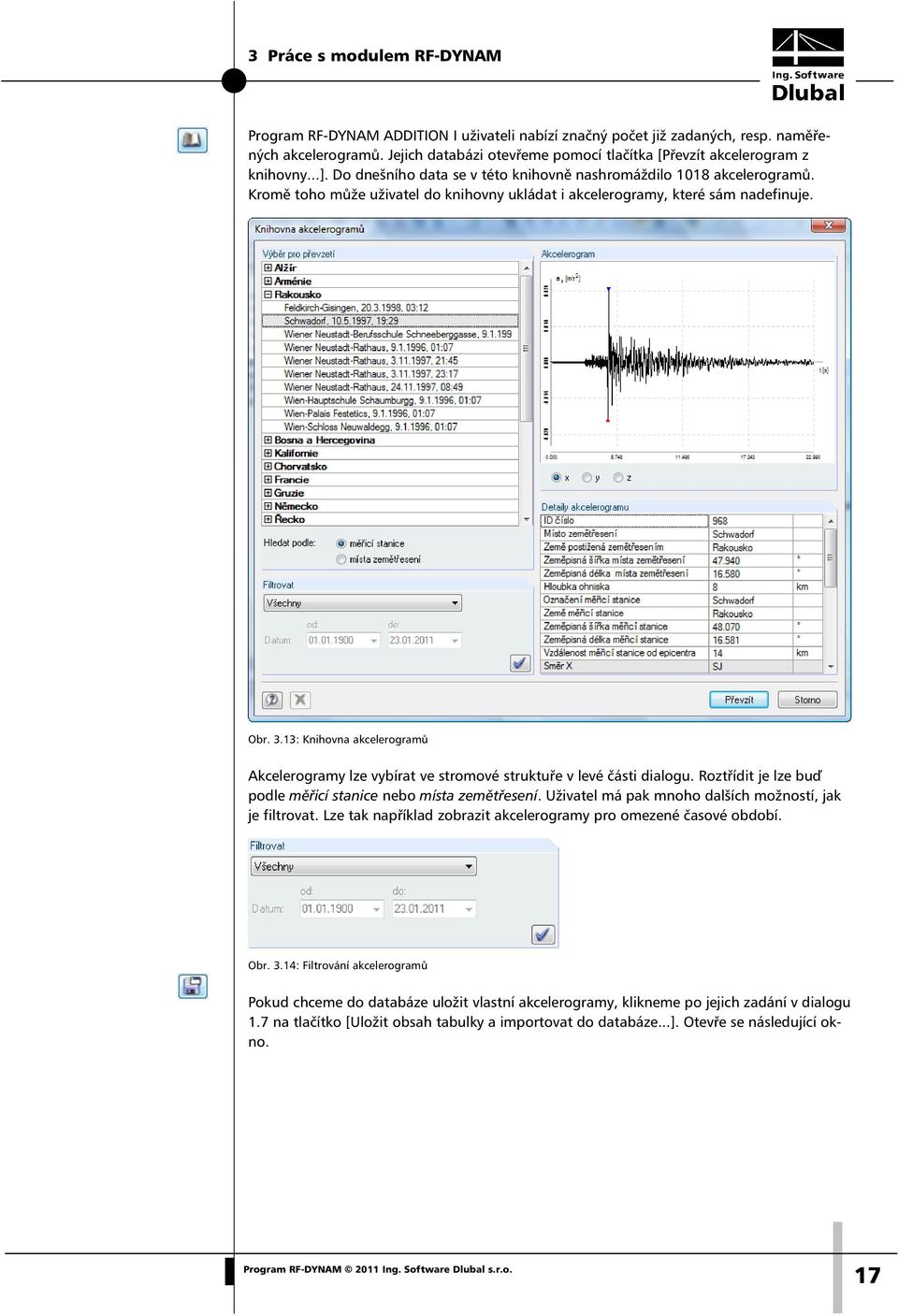Click the Převzít button
This screenshot has height=1316, width=898.
coord(739,700)
